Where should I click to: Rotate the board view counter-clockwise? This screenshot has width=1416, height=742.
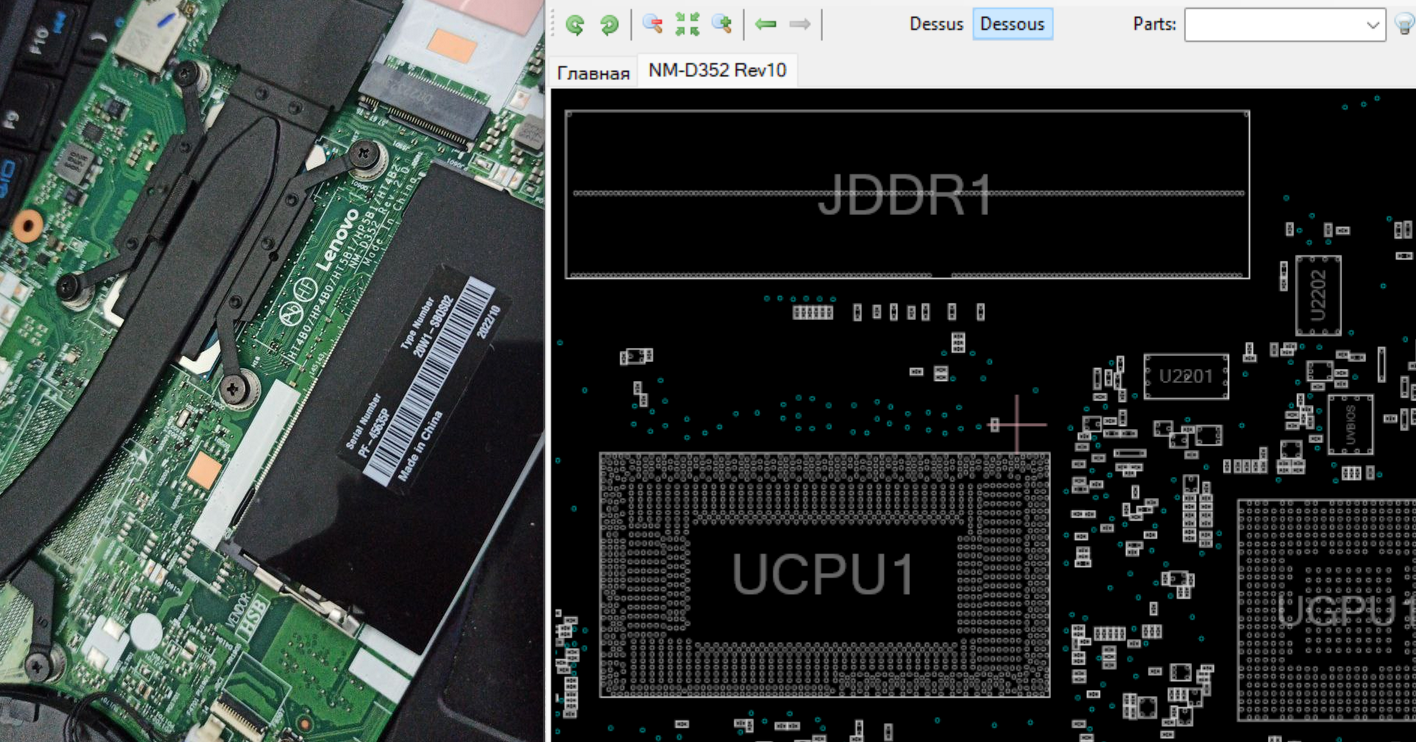tap(575, 25)
